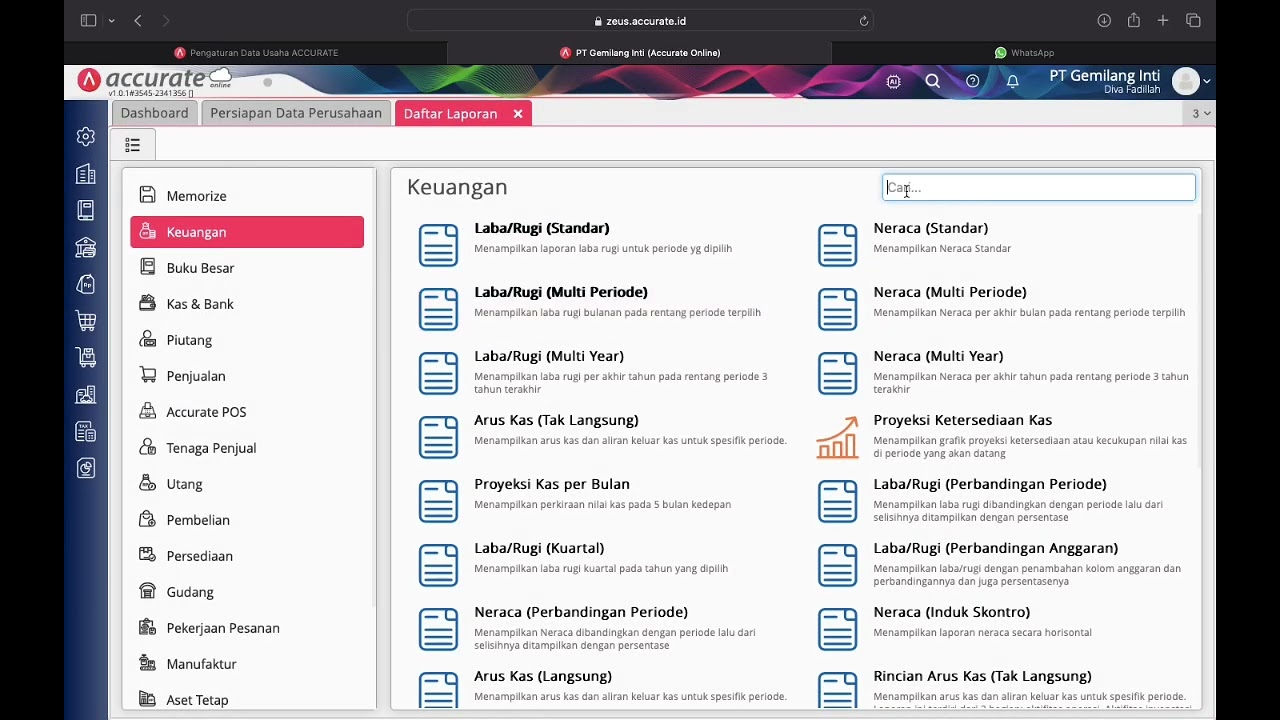Open a new Safari tab with plus
The width and height of the screenshot is (1280, 720).
tap(1163, 21)
